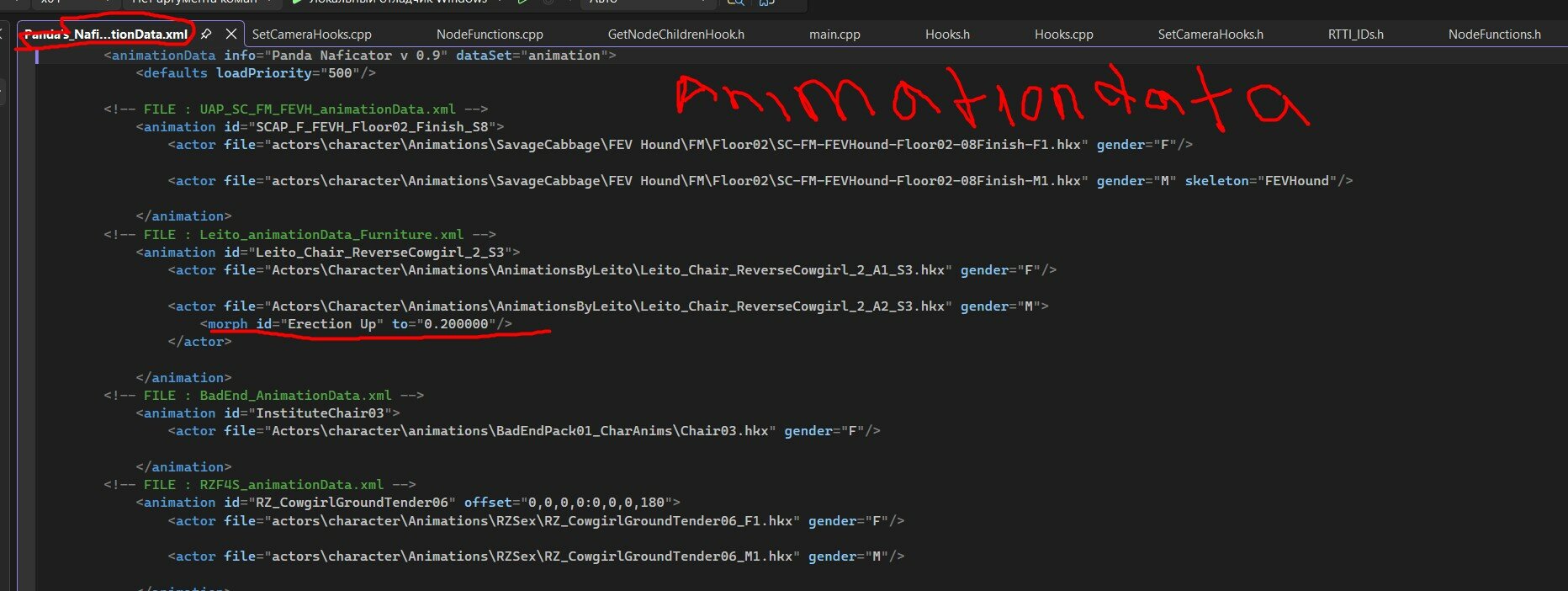This screenshot has height=591, width=1568.
Task: Close the Panda's_Nafi...tionData.xml tab
Action: (231, 35)
